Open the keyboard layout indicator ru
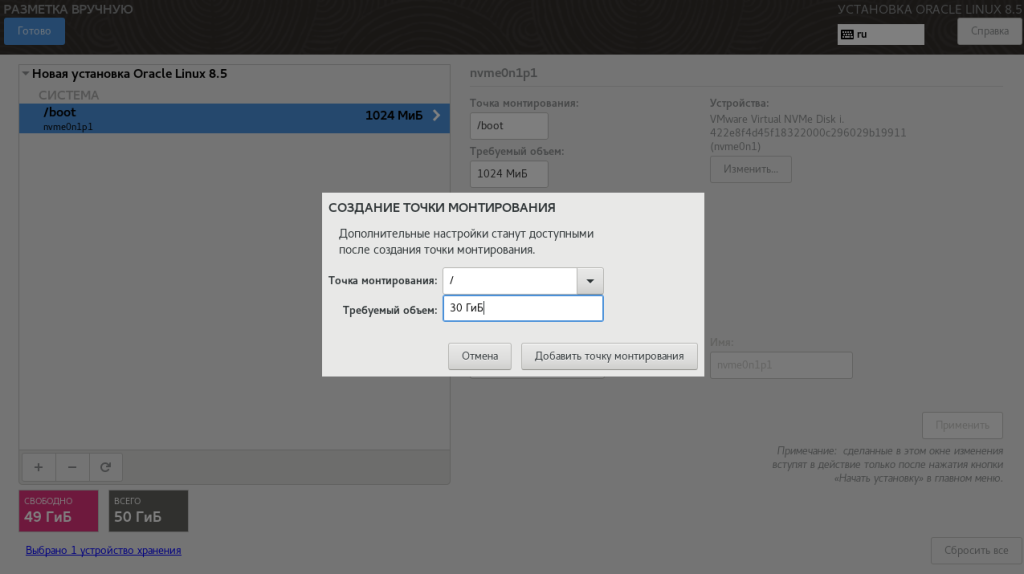Screen dimensions: 1024x574 coord(880,35)
